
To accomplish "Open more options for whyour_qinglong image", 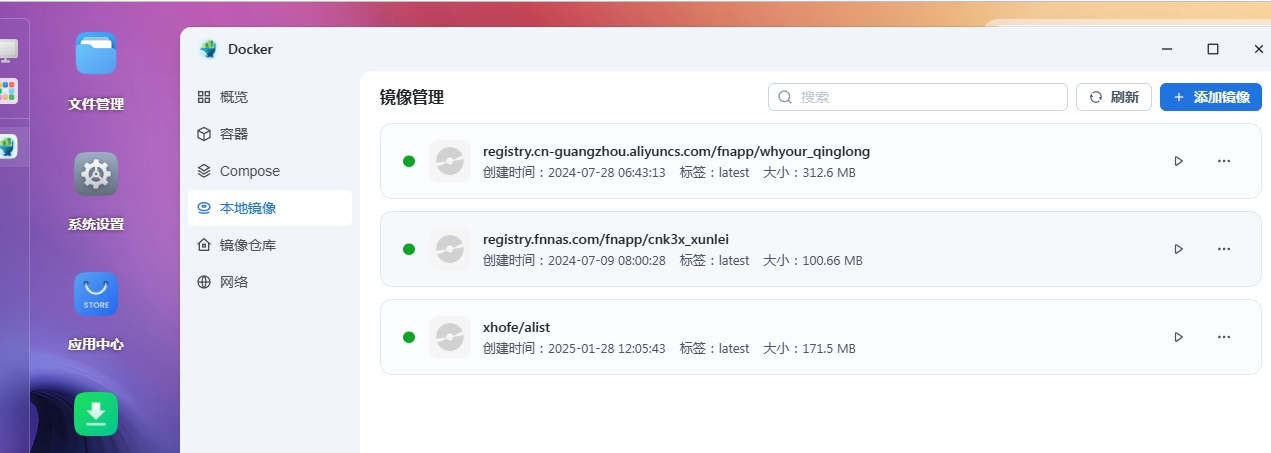I will click(x=1224, y=161).
